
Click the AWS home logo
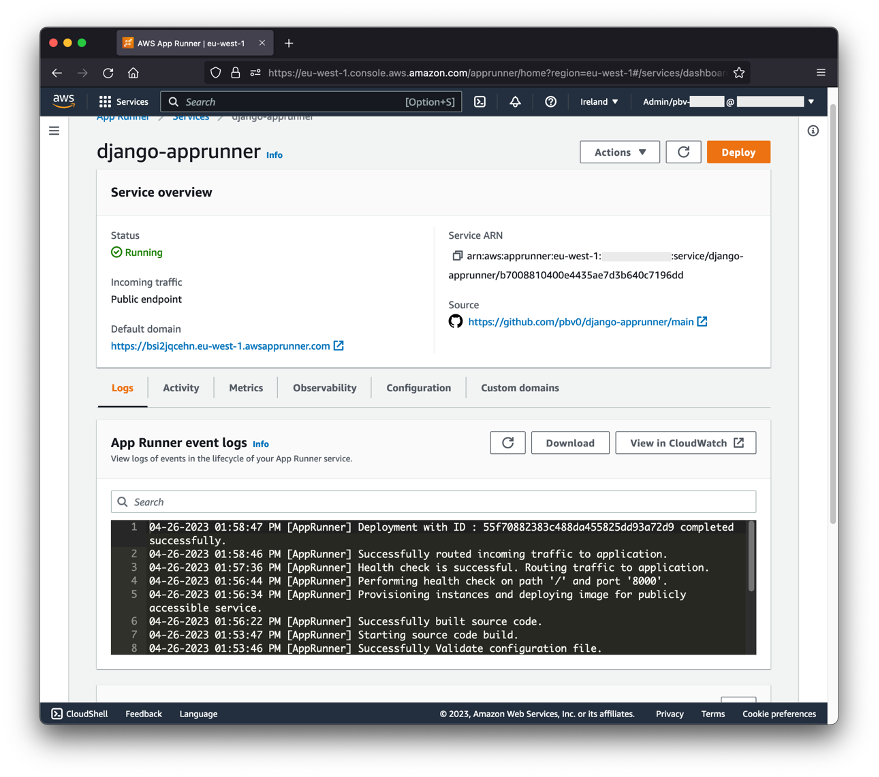click(x=63, y=101)
